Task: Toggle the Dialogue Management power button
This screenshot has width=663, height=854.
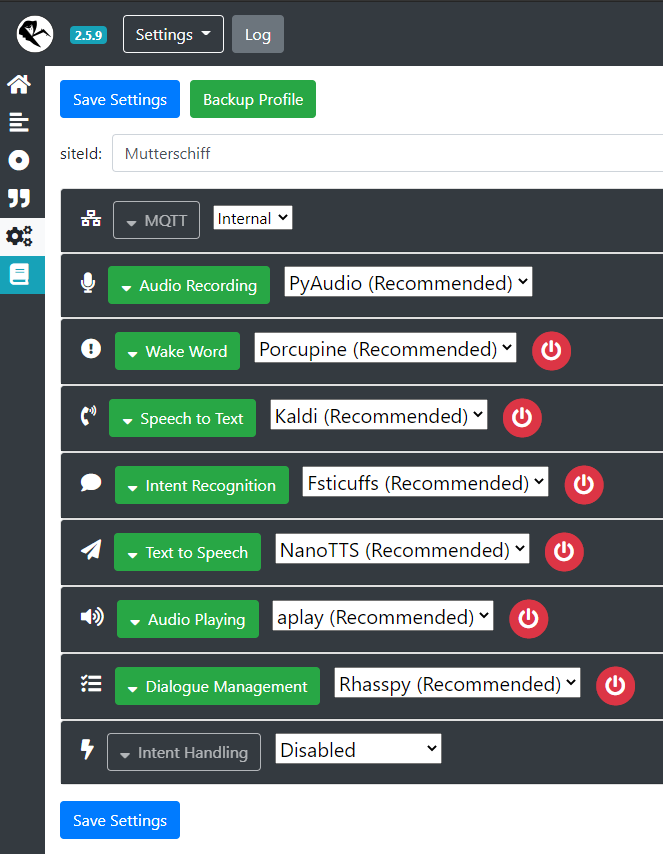Action: 615,686
